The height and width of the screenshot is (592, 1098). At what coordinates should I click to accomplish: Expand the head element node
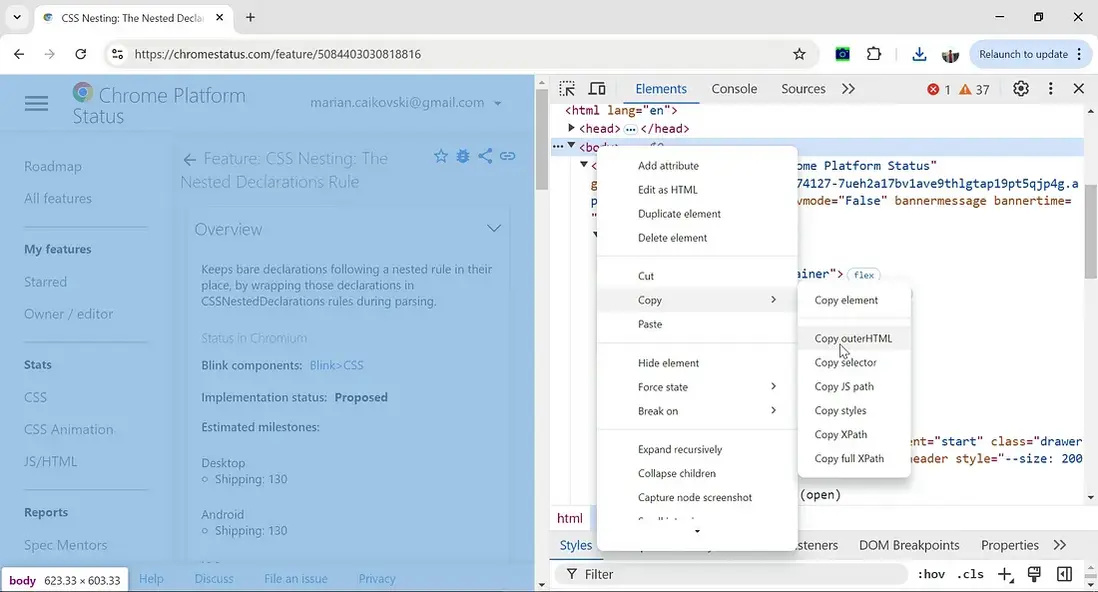[571, 128]
